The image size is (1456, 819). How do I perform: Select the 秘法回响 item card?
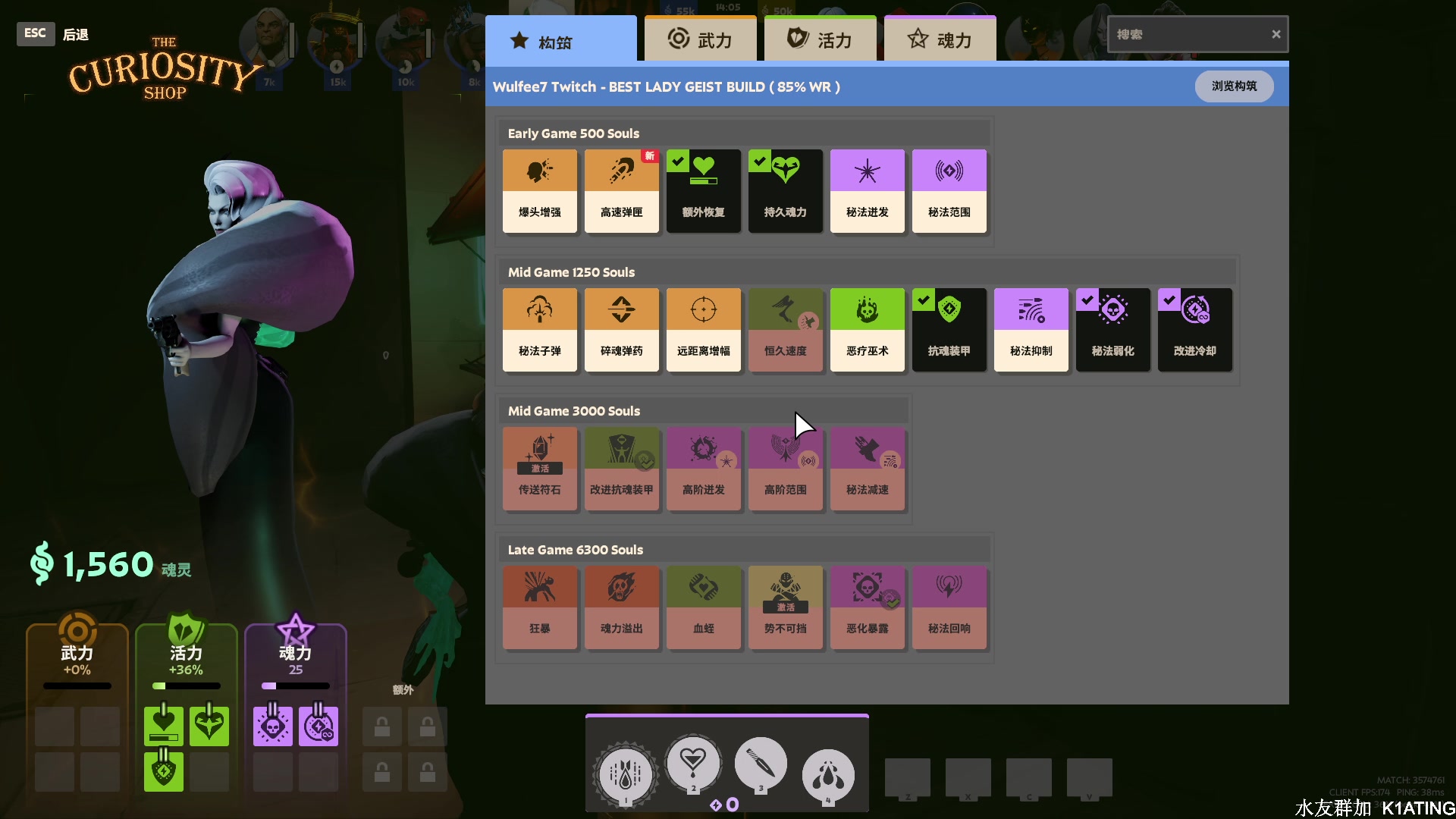tap(949, 607)
